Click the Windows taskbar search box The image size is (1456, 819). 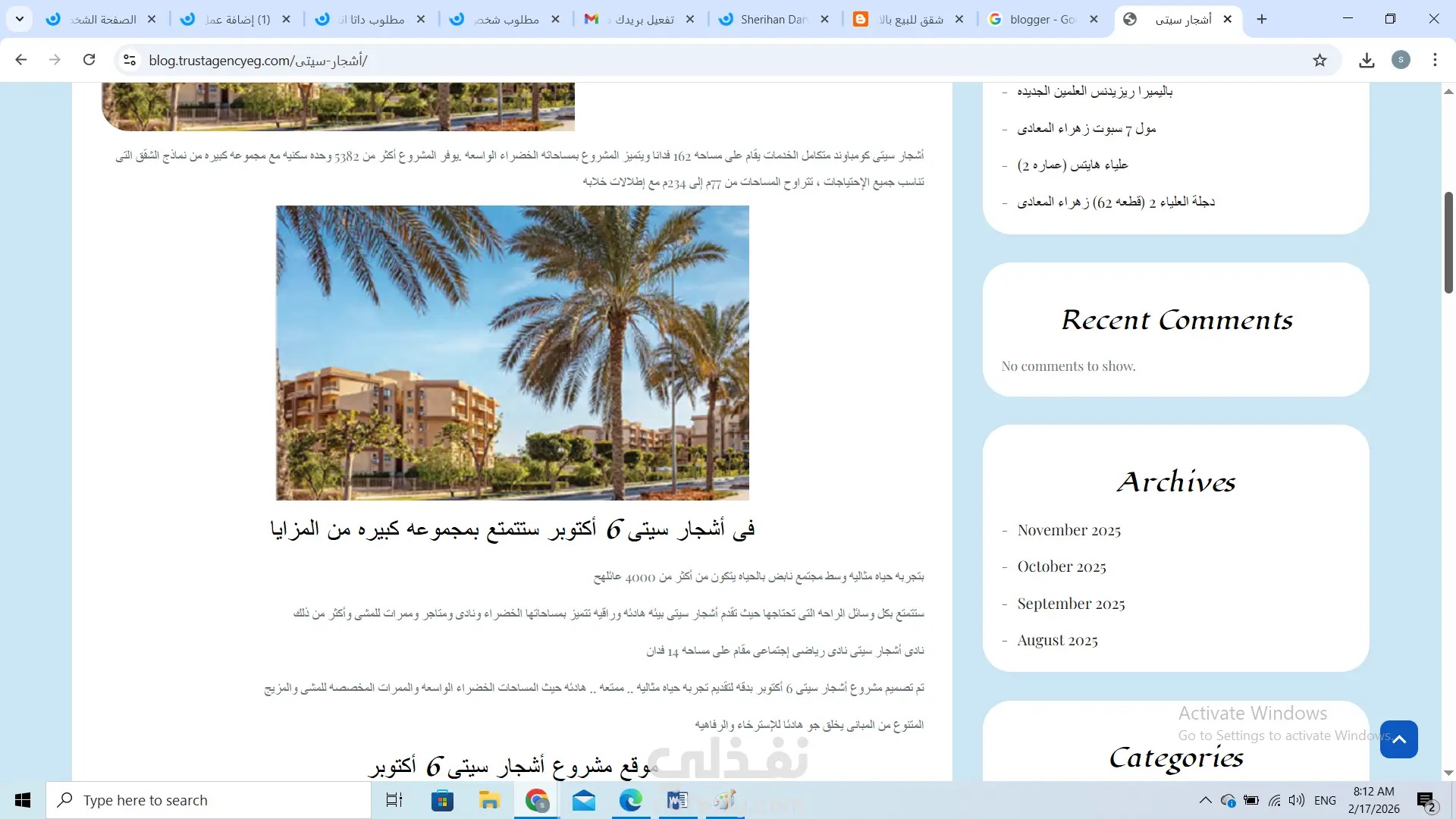pos(209,800)
